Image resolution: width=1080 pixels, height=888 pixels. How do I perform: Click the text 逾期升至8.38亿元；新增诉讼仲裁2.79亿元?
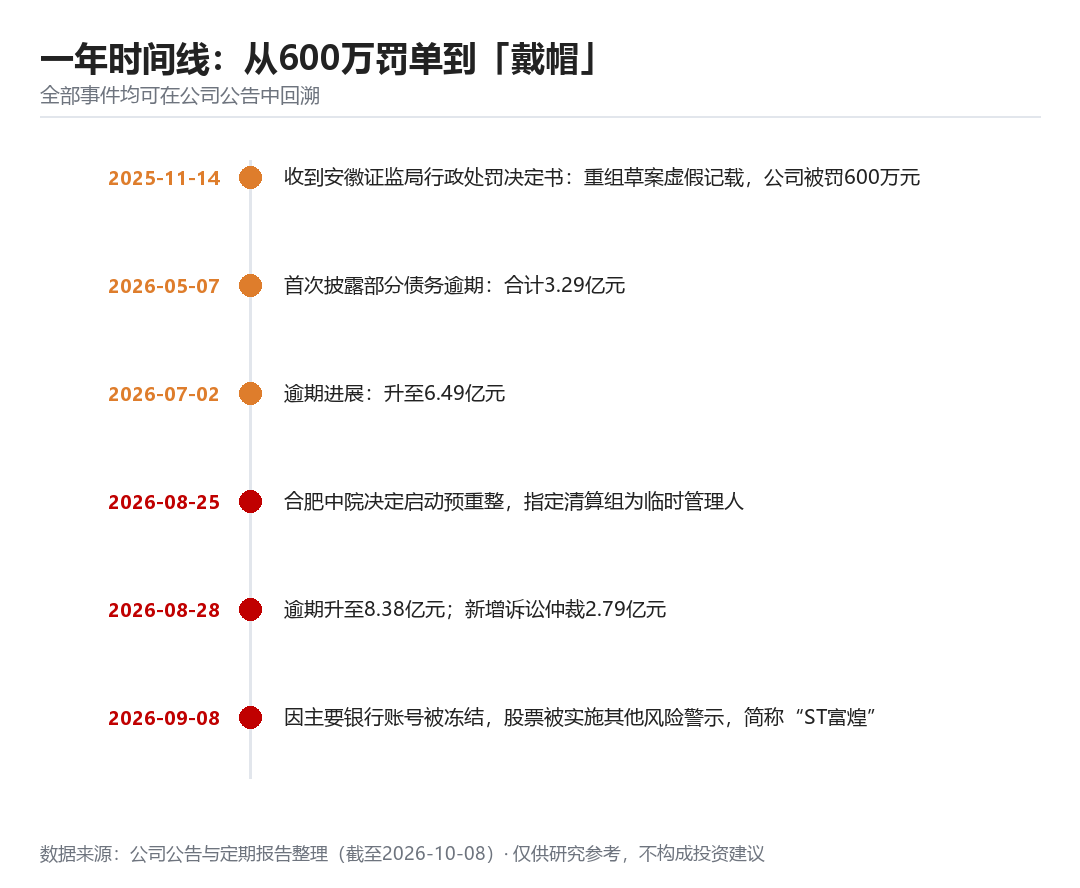pyautogui.click(x=475, y=610)
